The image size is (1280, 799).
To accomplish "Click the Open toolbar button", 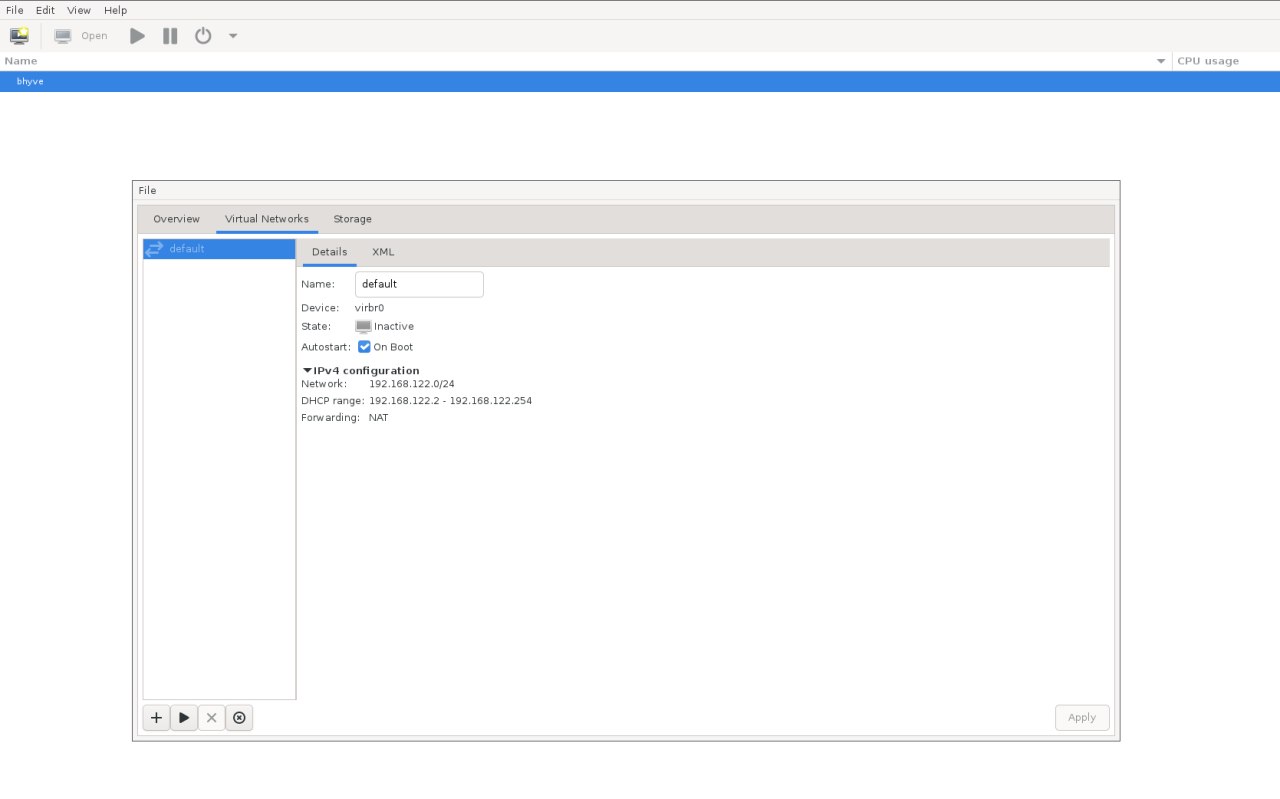I will (x=82, y=36).
